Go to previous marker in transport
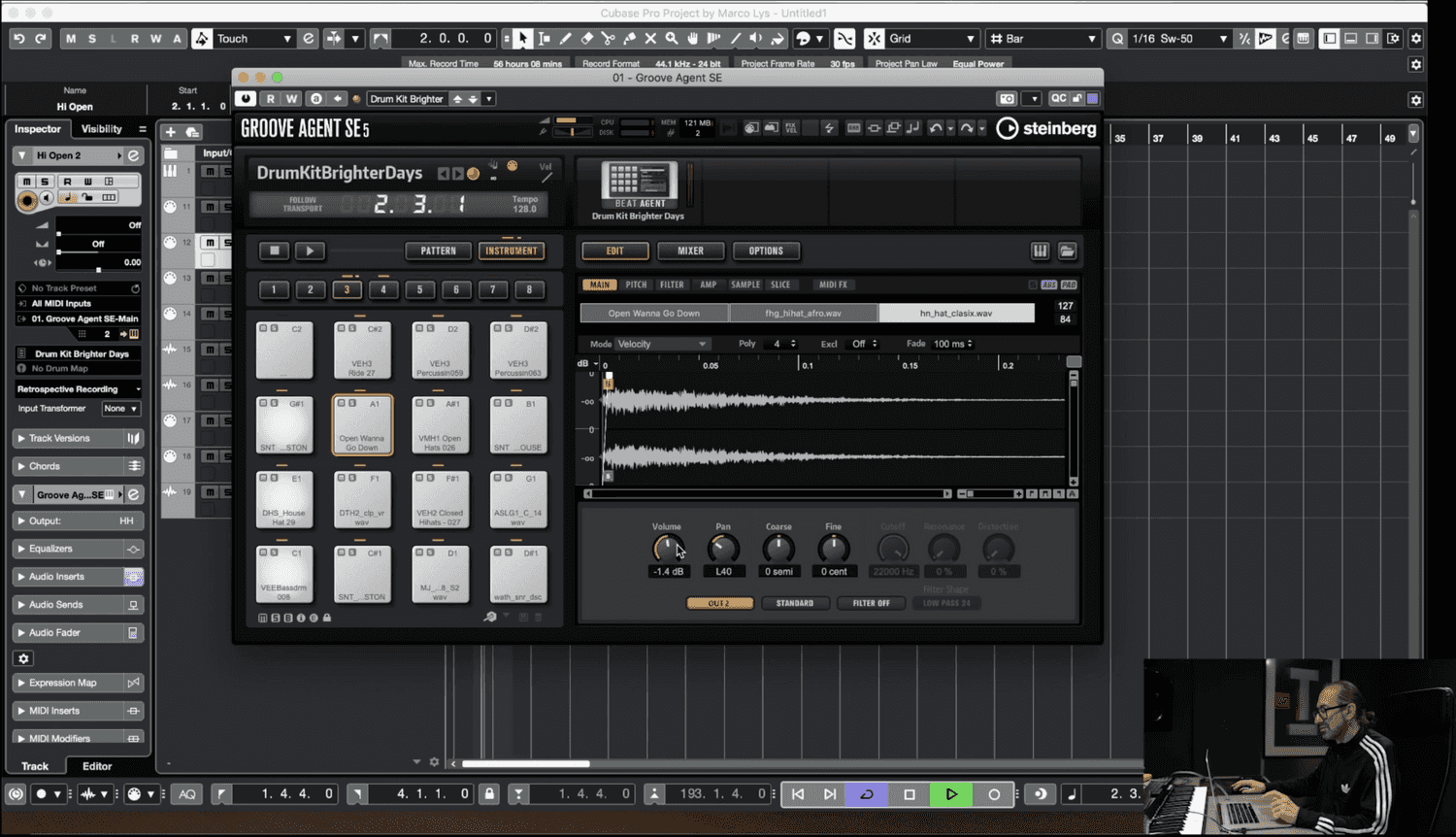 click(798, 793)
